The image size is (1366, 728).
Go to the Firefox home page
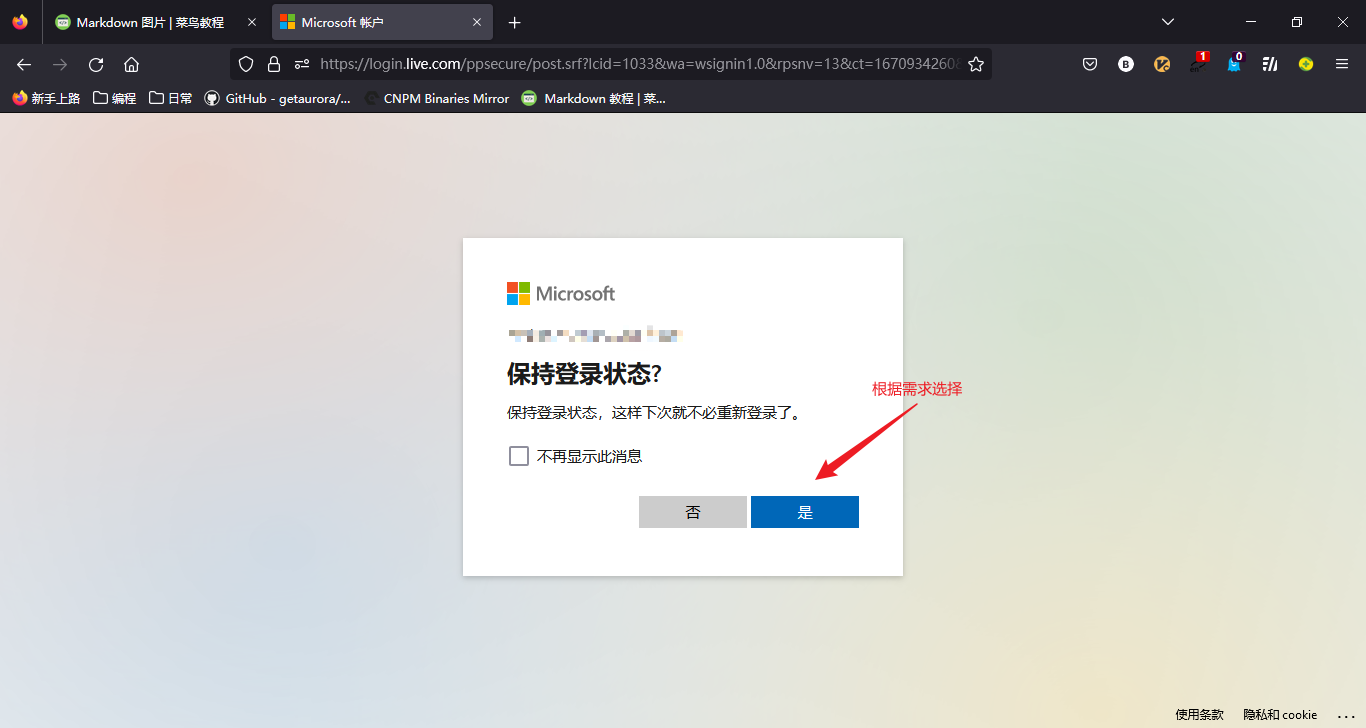tap(131, 64)
